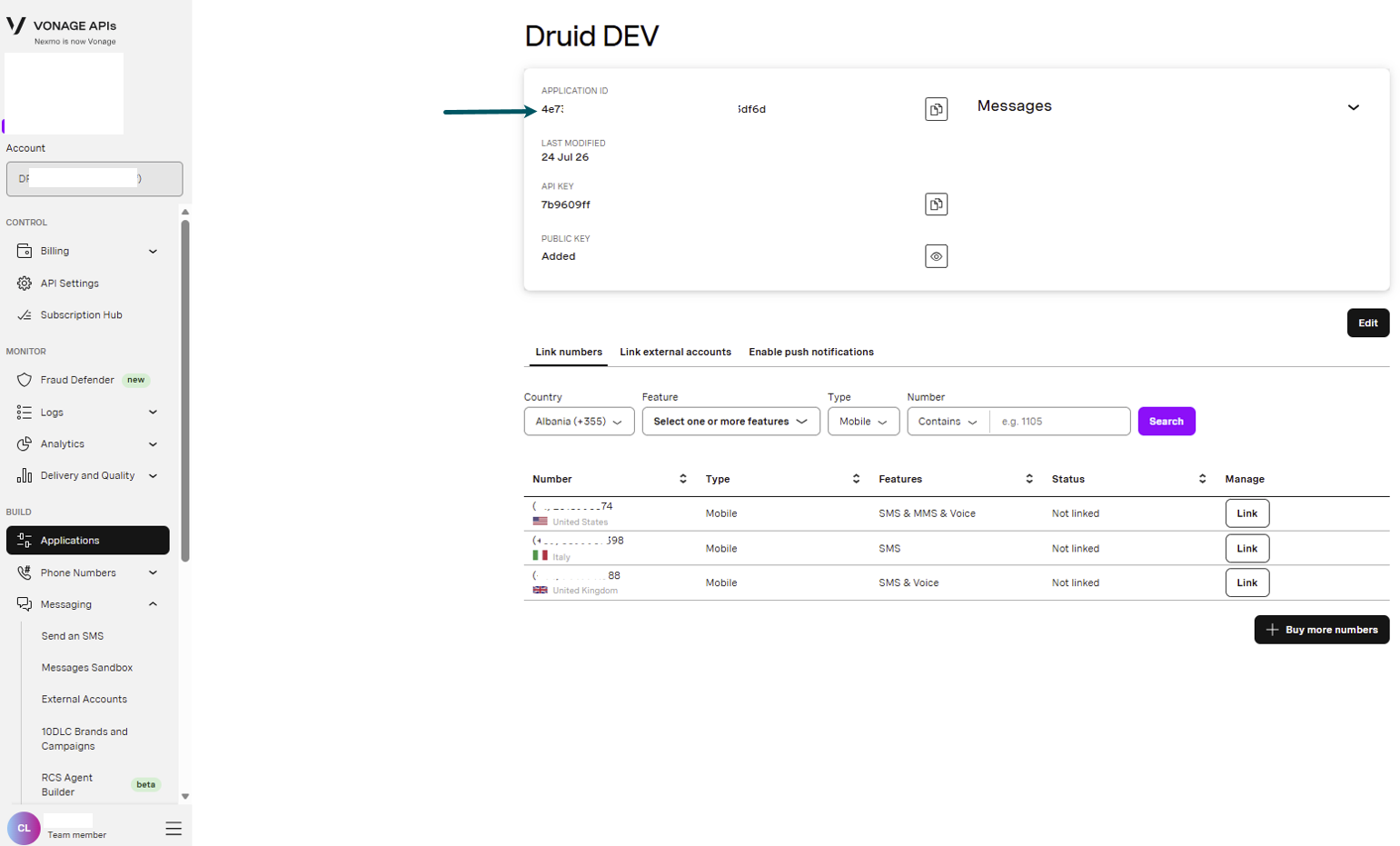Expand the Phone Numbers menu

tap(88, 573)
